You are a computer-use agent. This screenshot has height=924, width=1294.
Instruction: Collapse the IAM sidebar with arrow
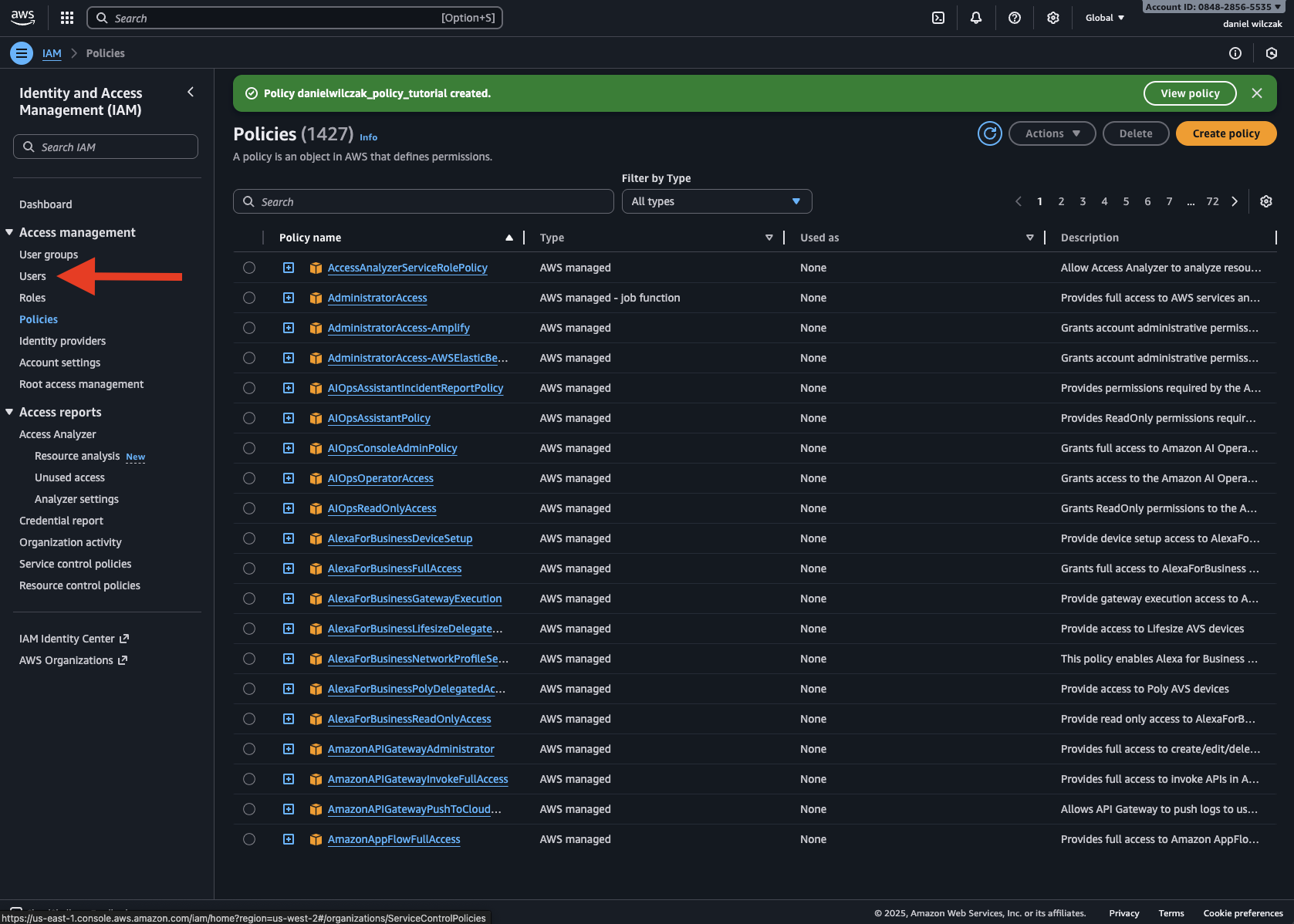click(191, 93)
